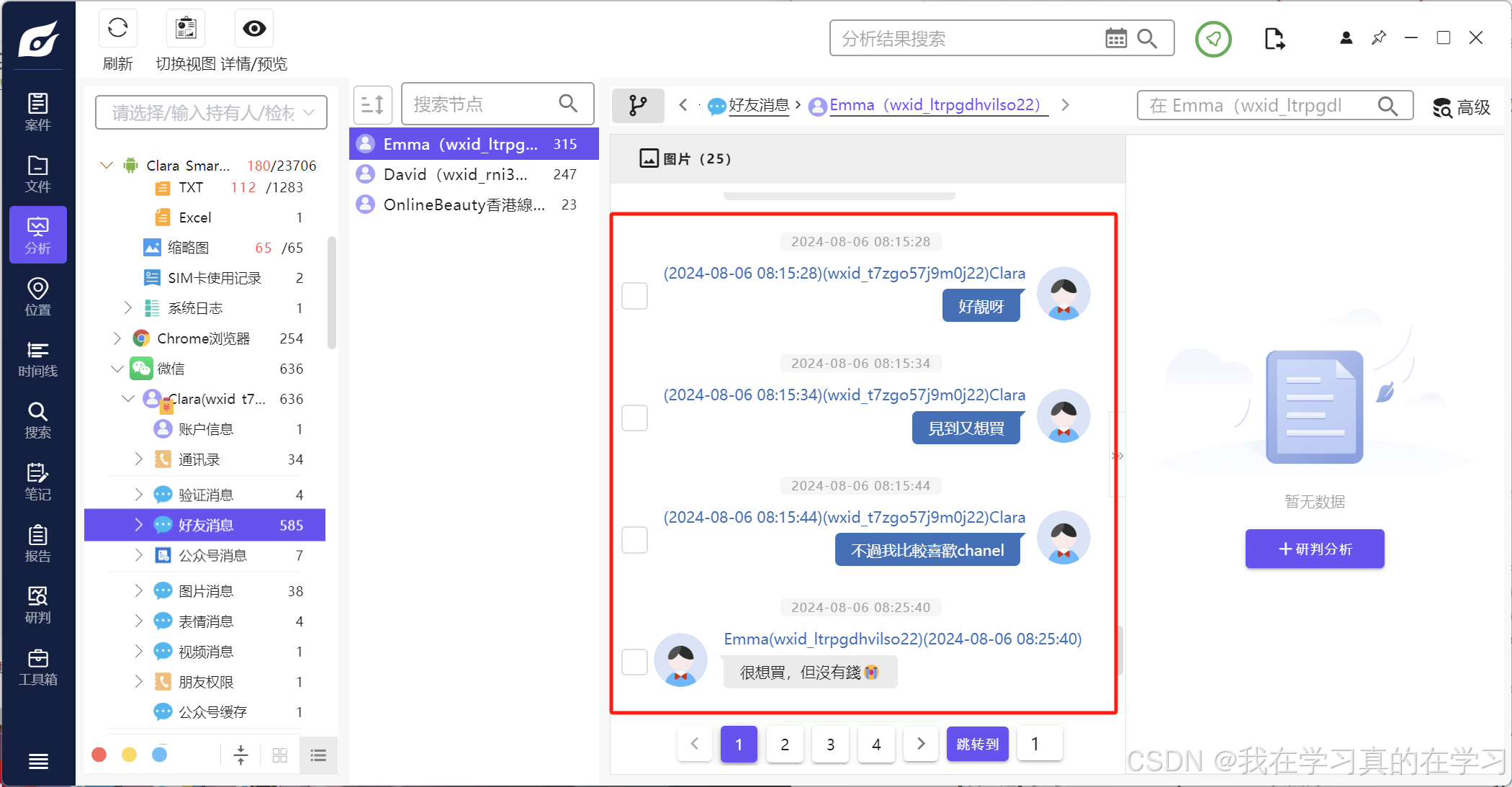1512x787 pixels.
Task: Click the branch view icon above chat
Action: pos(637,106)
